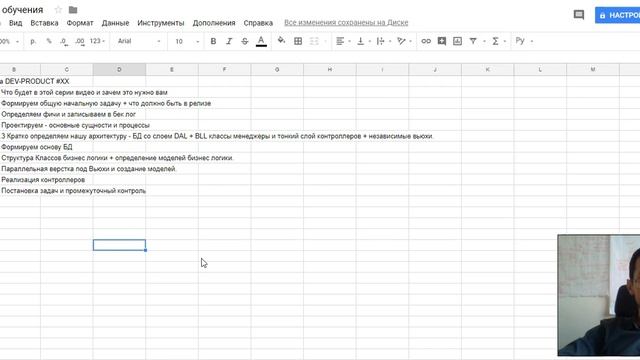
Task: Click the merge cells icon
Action: [314, 41]
